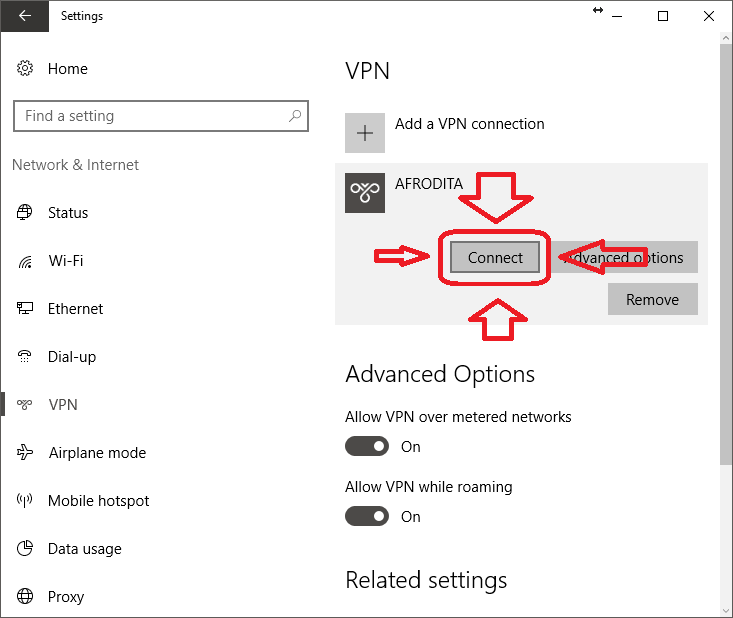The image size is (733, 618).
Task: Click the Find a setting search box
Action: (161, 116)
